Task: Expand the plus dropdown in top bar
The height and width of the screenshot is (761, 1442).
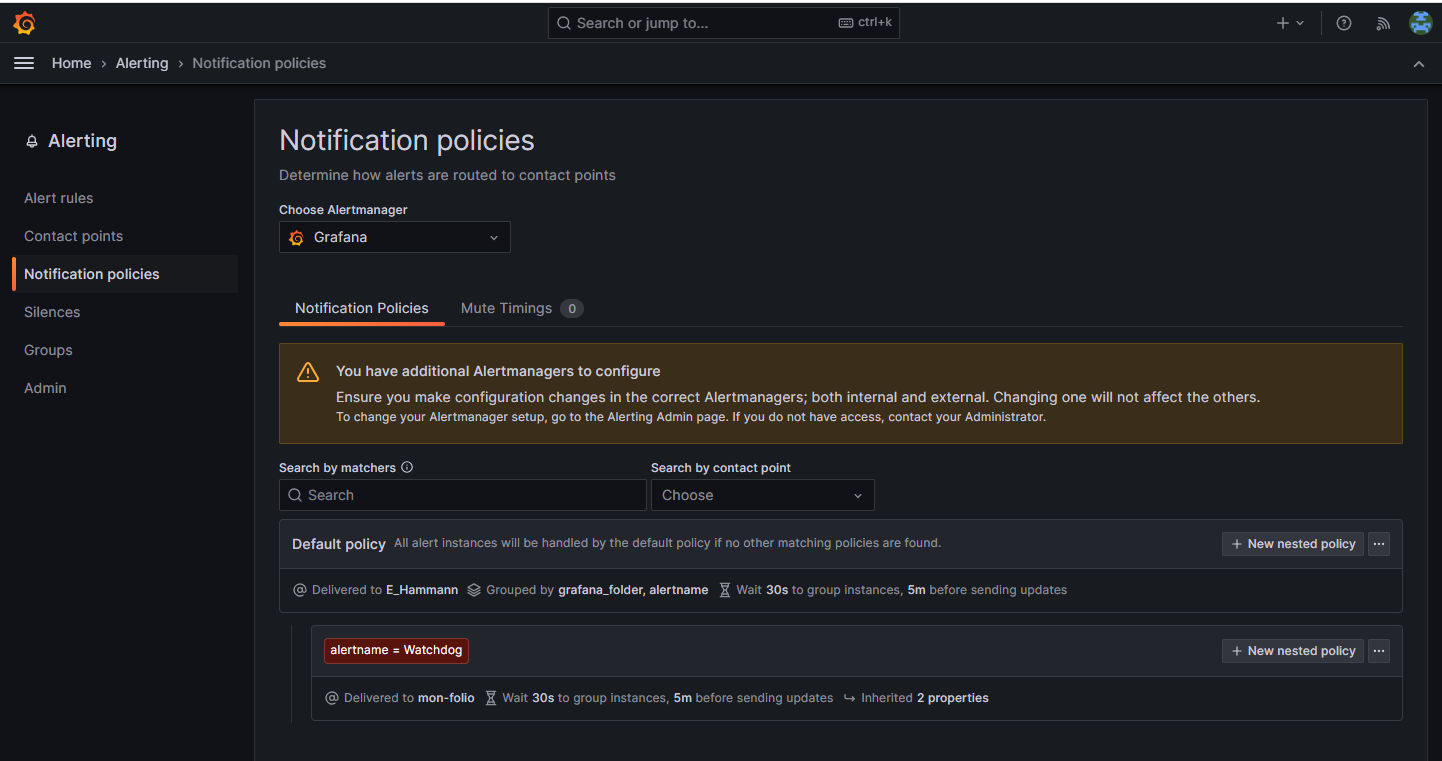Action: click(1290, 22)
